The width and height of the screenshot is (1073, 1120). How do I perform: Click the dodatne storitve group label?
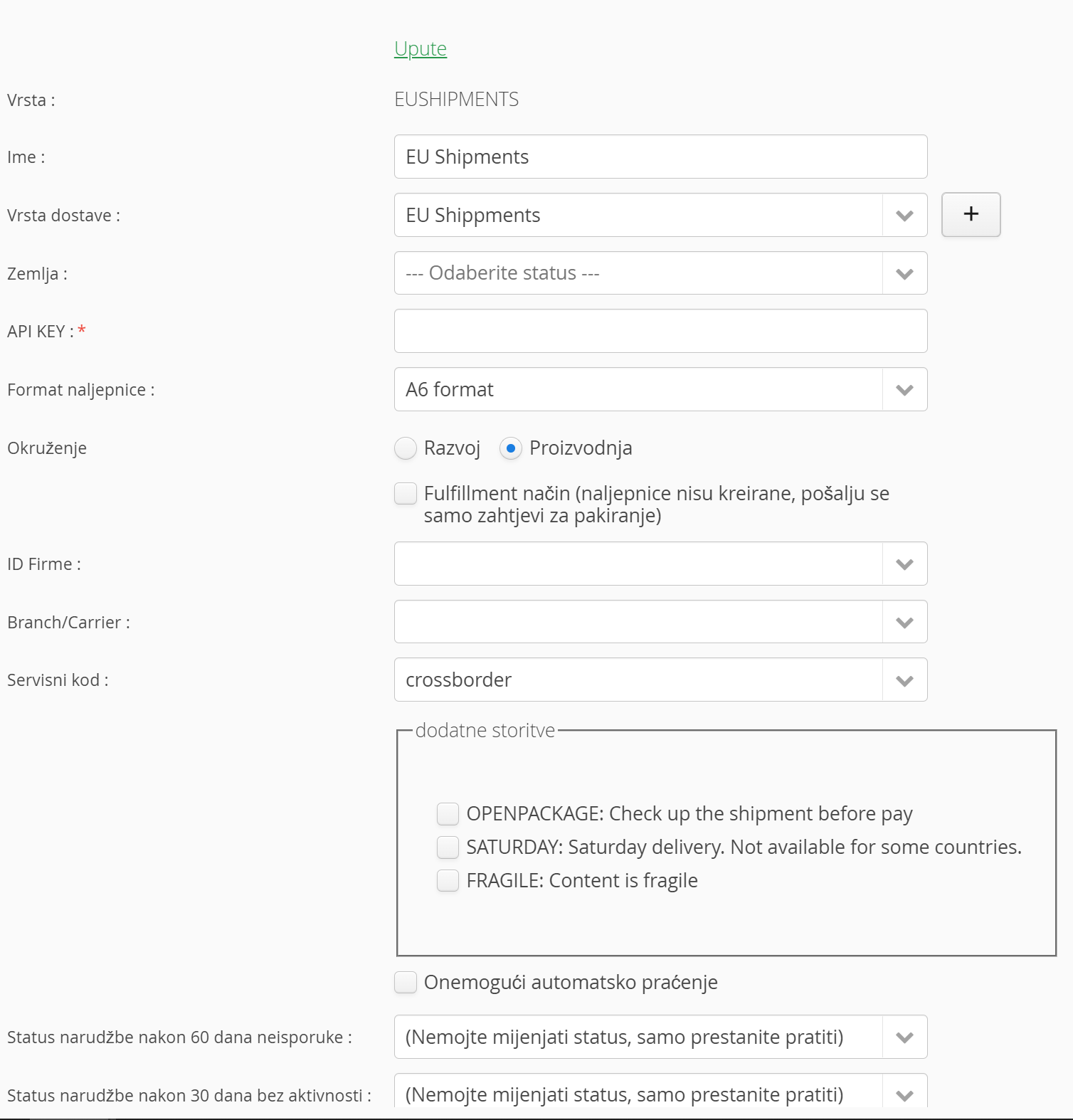pyautogui.click(x=485, y=731)
